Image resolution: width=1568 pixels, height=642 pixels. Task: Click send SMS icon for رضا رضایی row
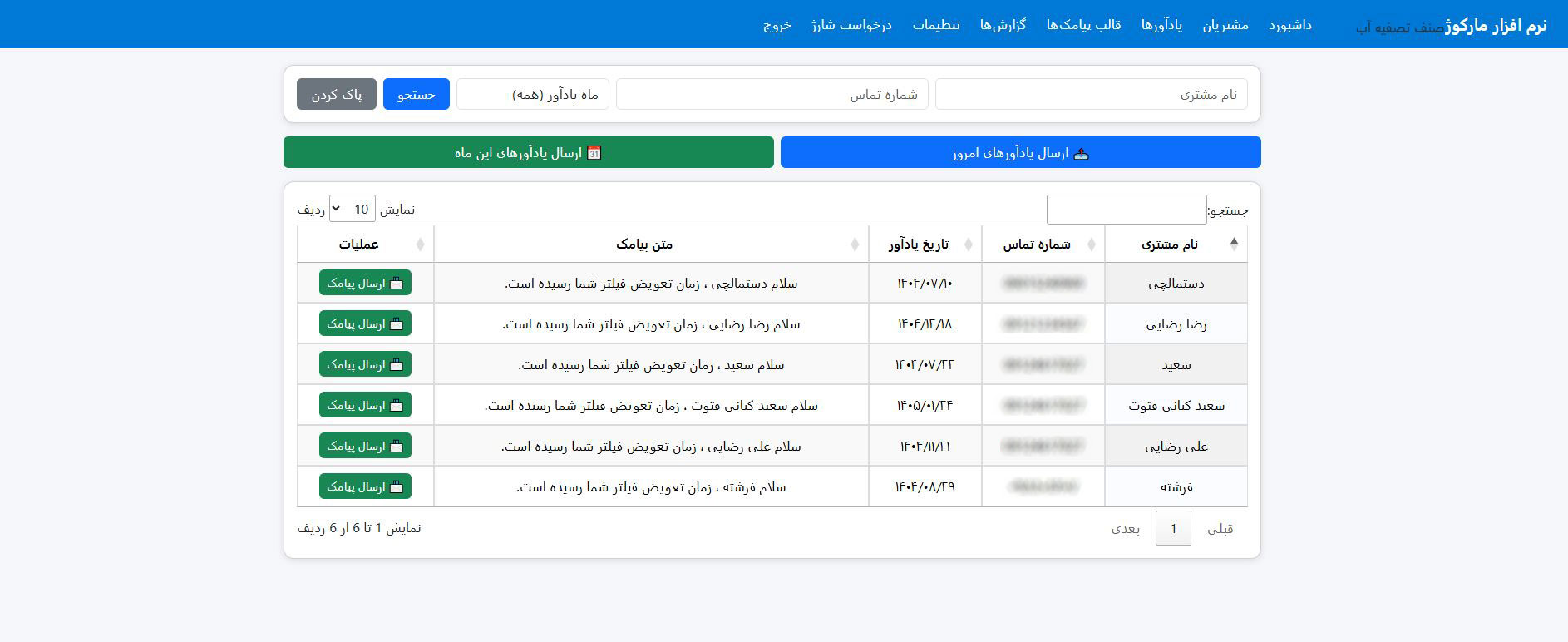click(x=397, y=324)
